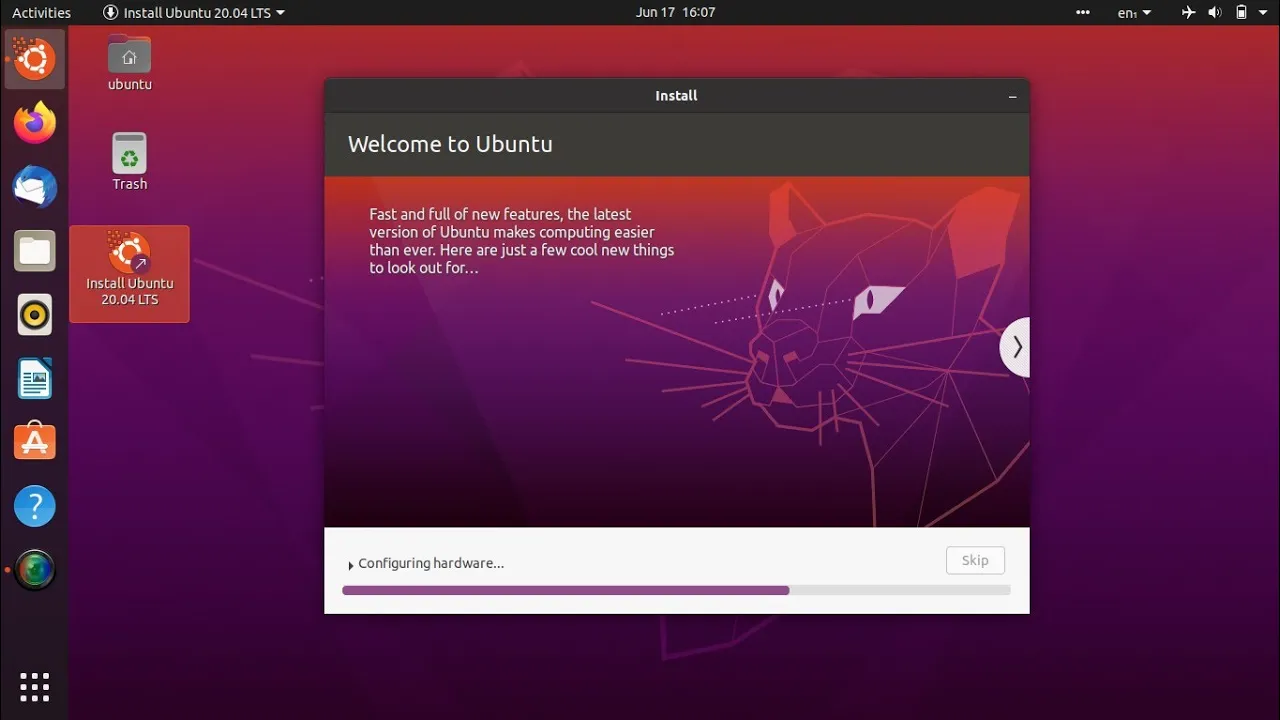Viewport: 1280px width, 720px height.
Task: Click the volume speaker icon in top bar
Action: (x=1215, y=13)
